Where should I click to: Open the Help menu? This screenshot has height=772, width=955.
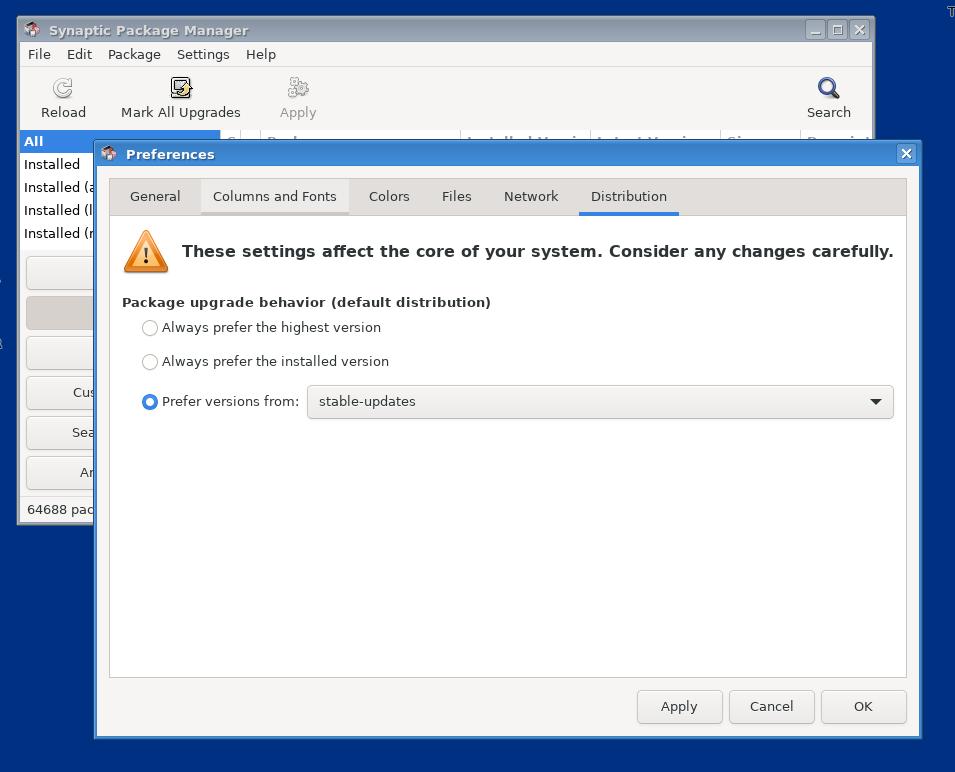pyautogui.click(x=261, y=55)
